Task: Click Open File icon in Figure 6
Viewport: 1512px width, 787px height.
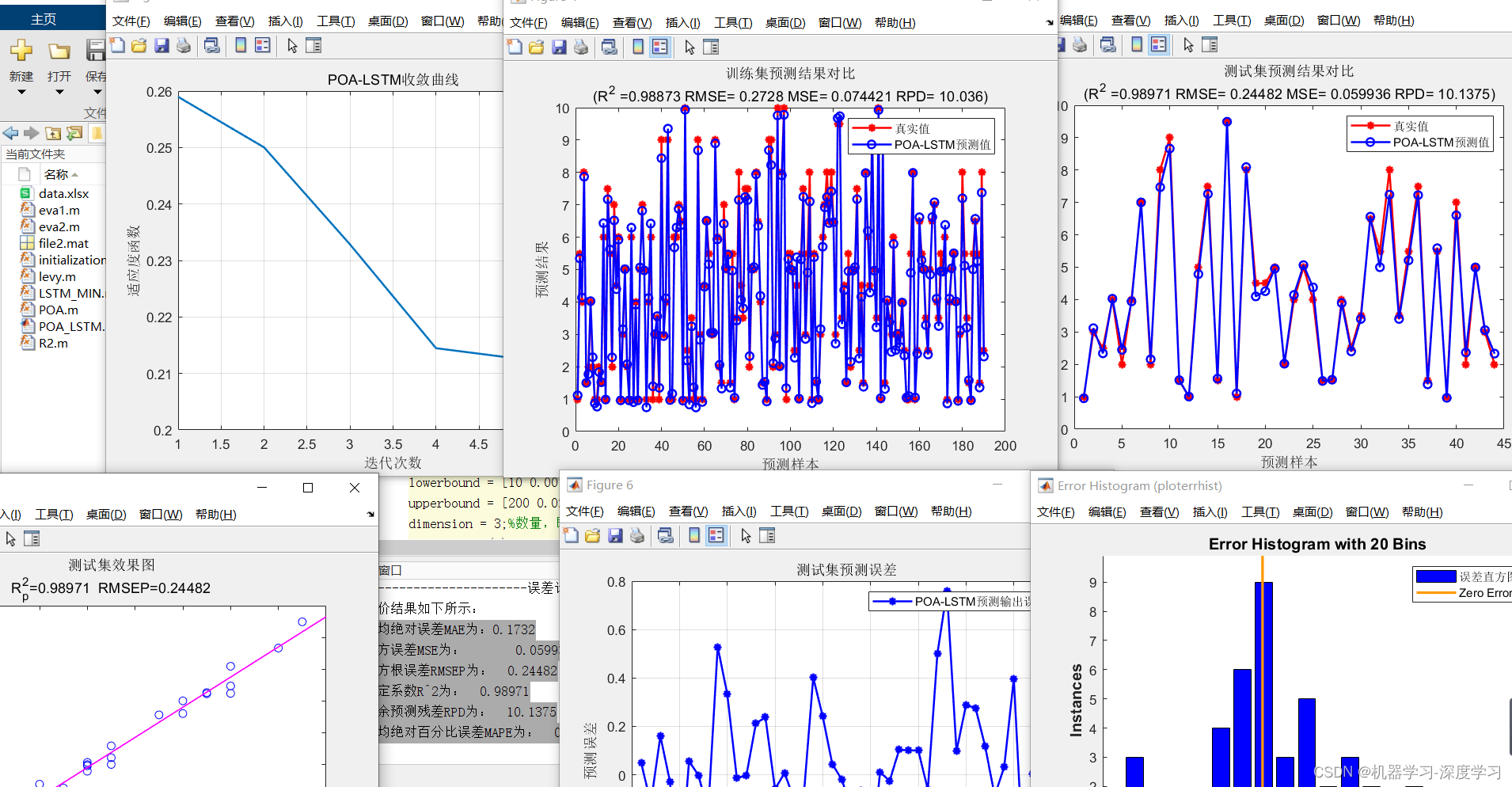Action: click(593, 535)
